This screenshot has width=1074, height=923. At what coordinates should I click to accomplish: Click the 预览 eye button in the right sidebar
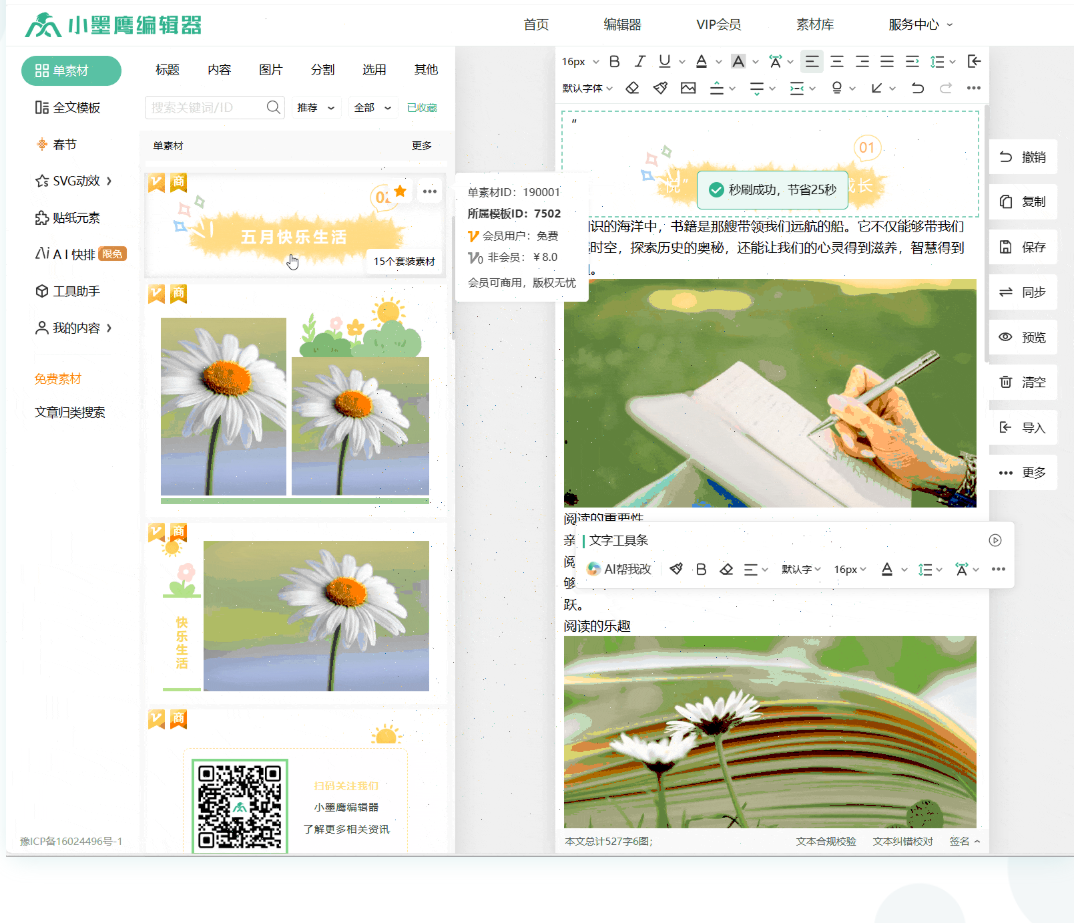[1023, 337]
